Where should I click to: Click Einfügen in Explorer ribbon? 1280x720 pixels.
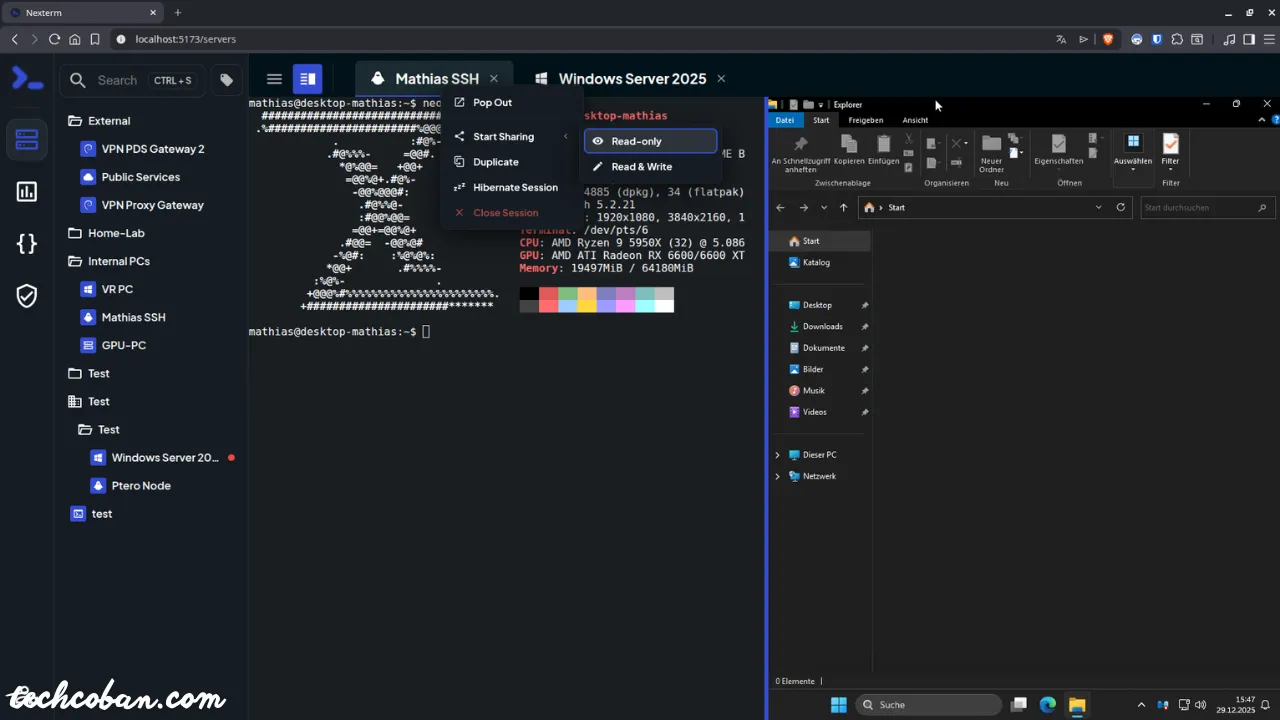[x=883, y=148]
